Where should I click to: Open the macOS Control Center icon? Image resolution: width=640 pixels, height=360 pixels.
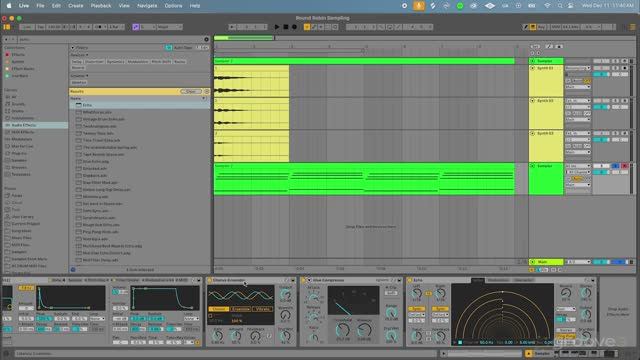(x=571, y=6)
